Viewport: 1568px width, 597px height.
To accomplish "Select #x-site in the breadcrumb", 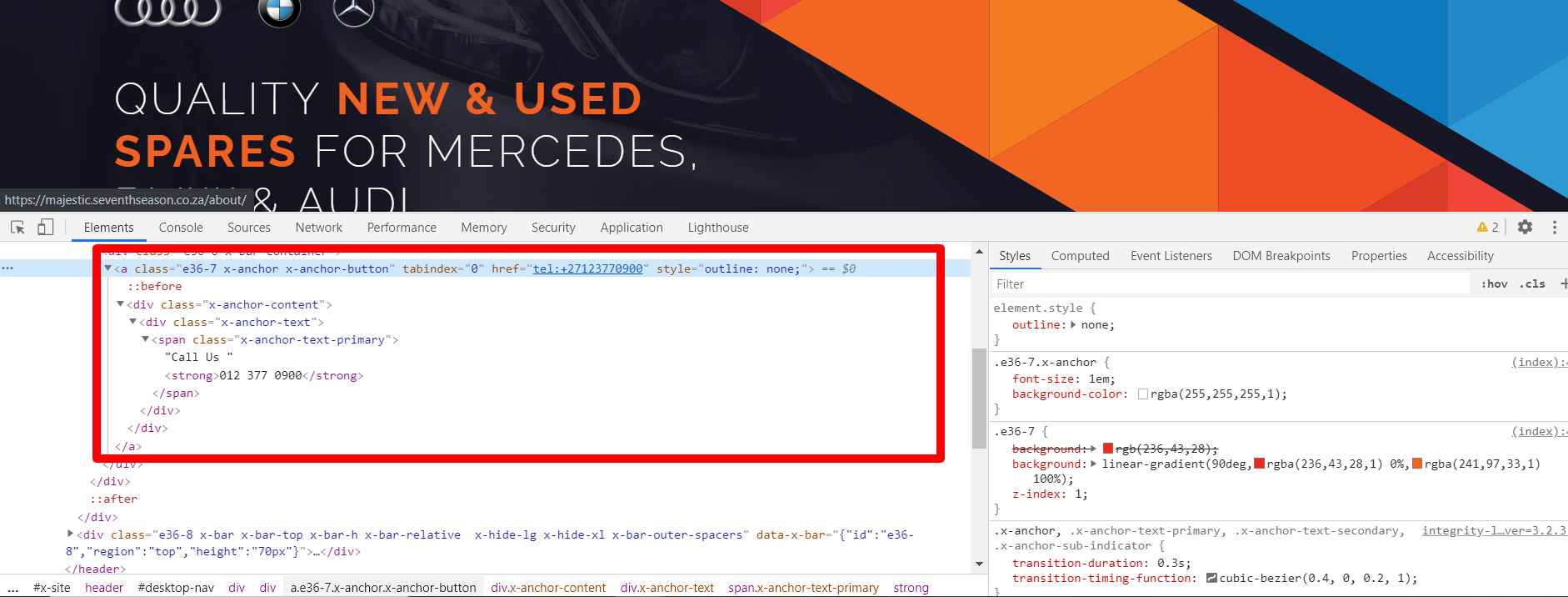I will 52,588.
